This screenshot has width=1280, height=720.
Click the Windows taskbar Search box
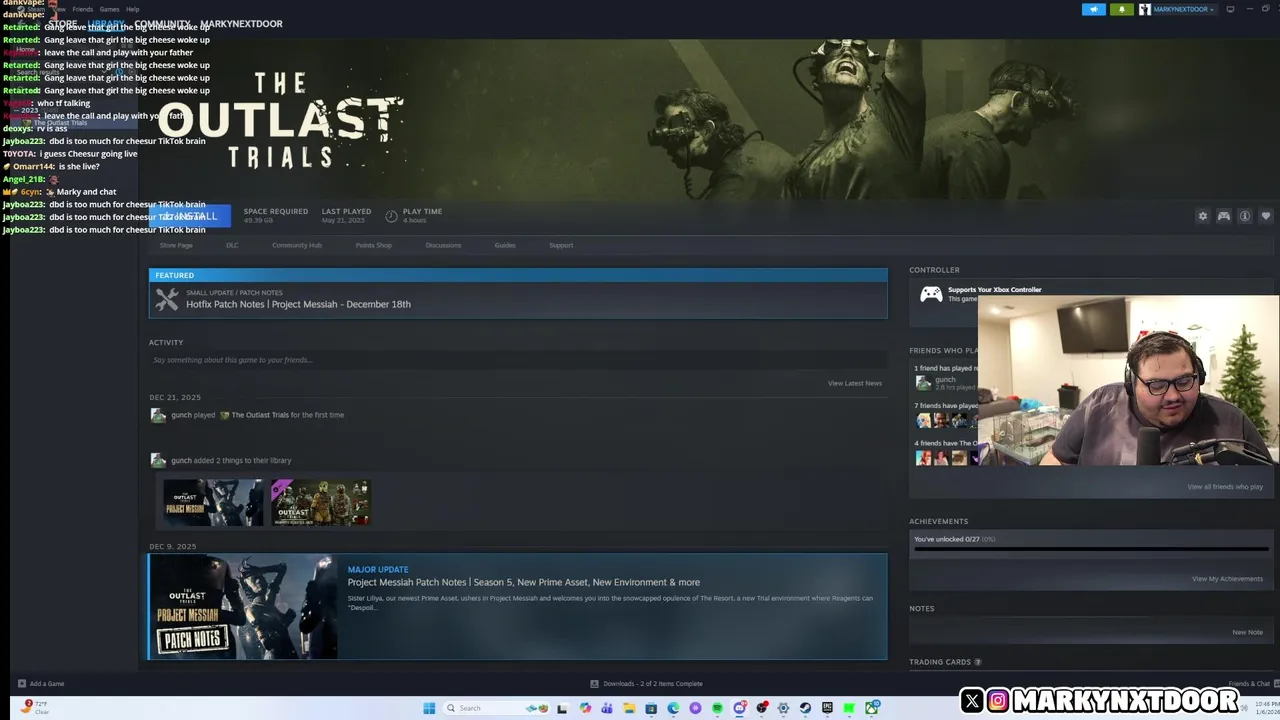[x=496, y=708]
